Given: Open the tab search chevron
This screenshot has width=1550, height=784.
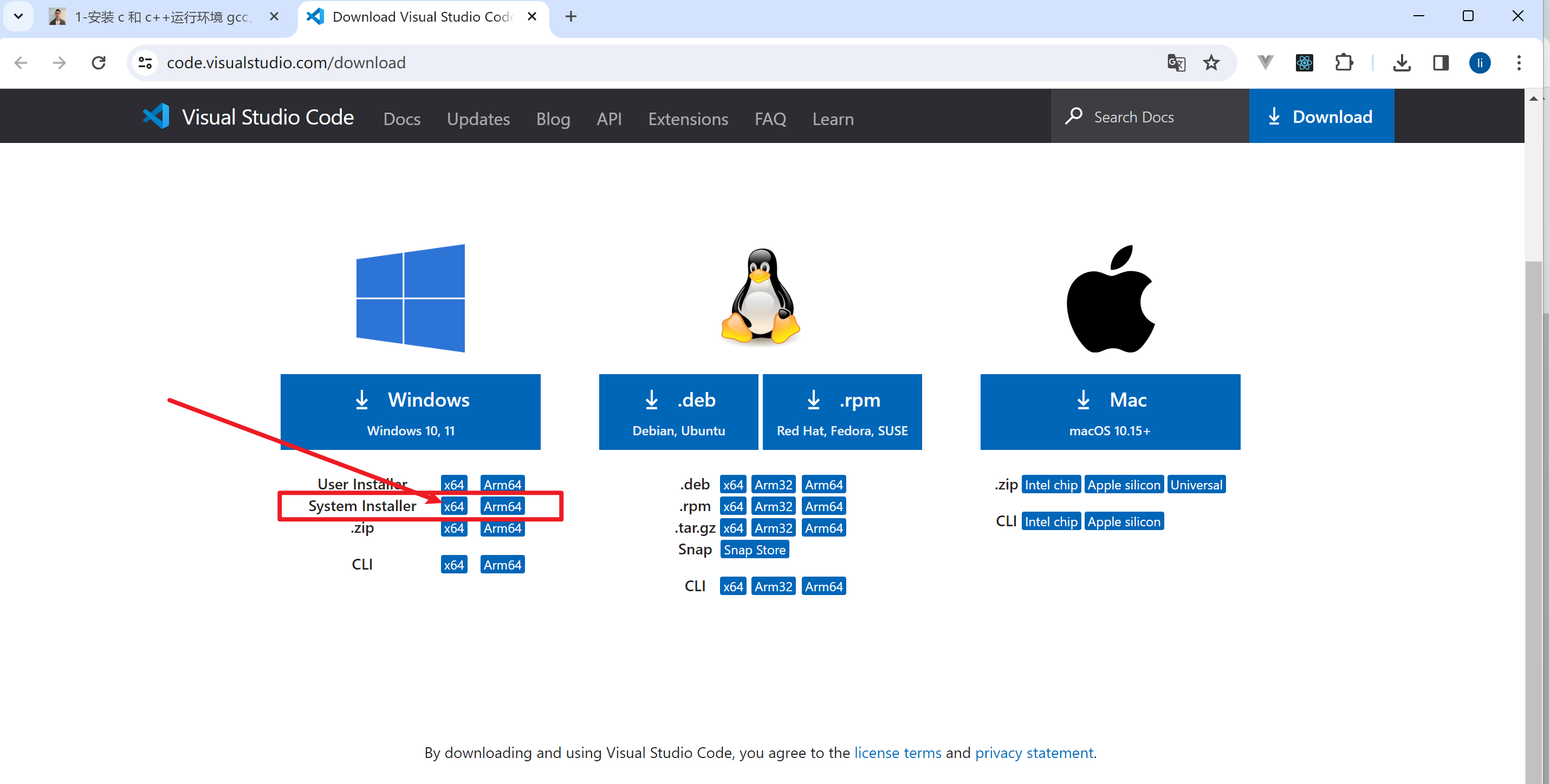Looking at the screenshot, I should coord(18,16).
